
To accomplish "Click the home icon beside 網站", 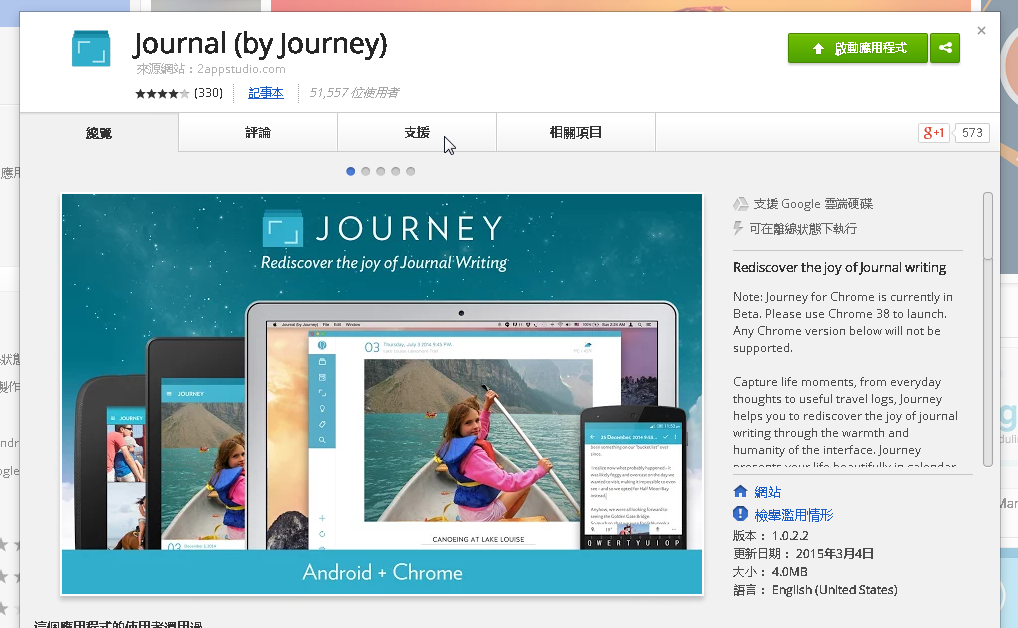I will click(x=740, y=491).
